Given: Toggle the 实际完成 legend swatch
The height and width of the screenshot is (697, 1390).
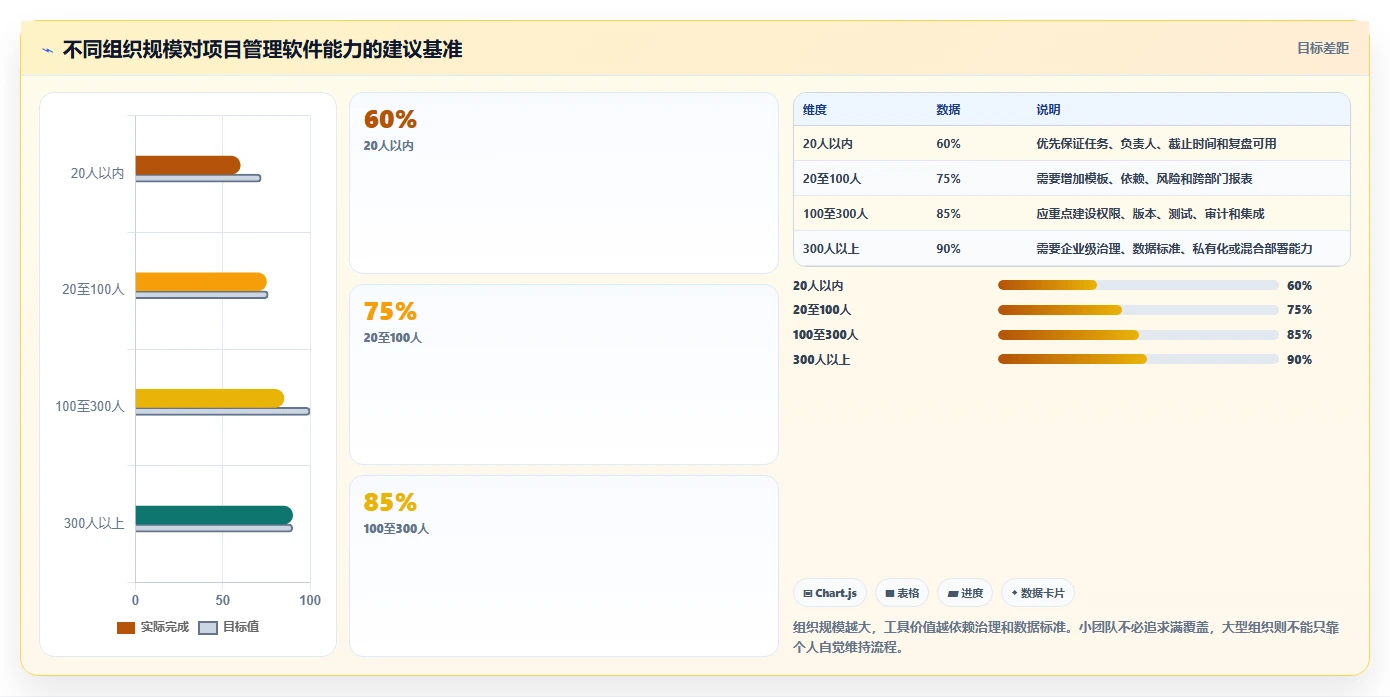Looking at the screenshot, I should pyautogui.click(x=126, y=628).
